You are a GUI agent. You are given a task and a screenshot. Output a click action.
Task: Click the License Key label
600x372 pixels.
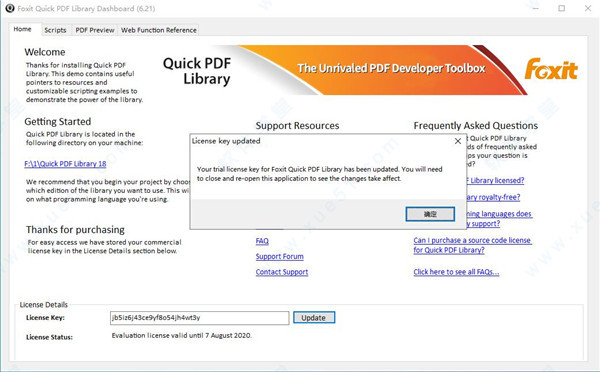pos(45,317)
